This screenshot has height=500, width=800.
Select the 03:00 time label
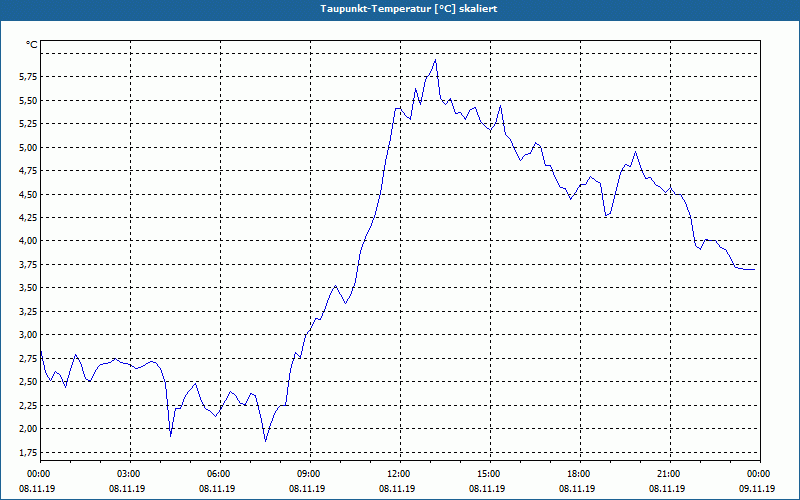(131, 473)
